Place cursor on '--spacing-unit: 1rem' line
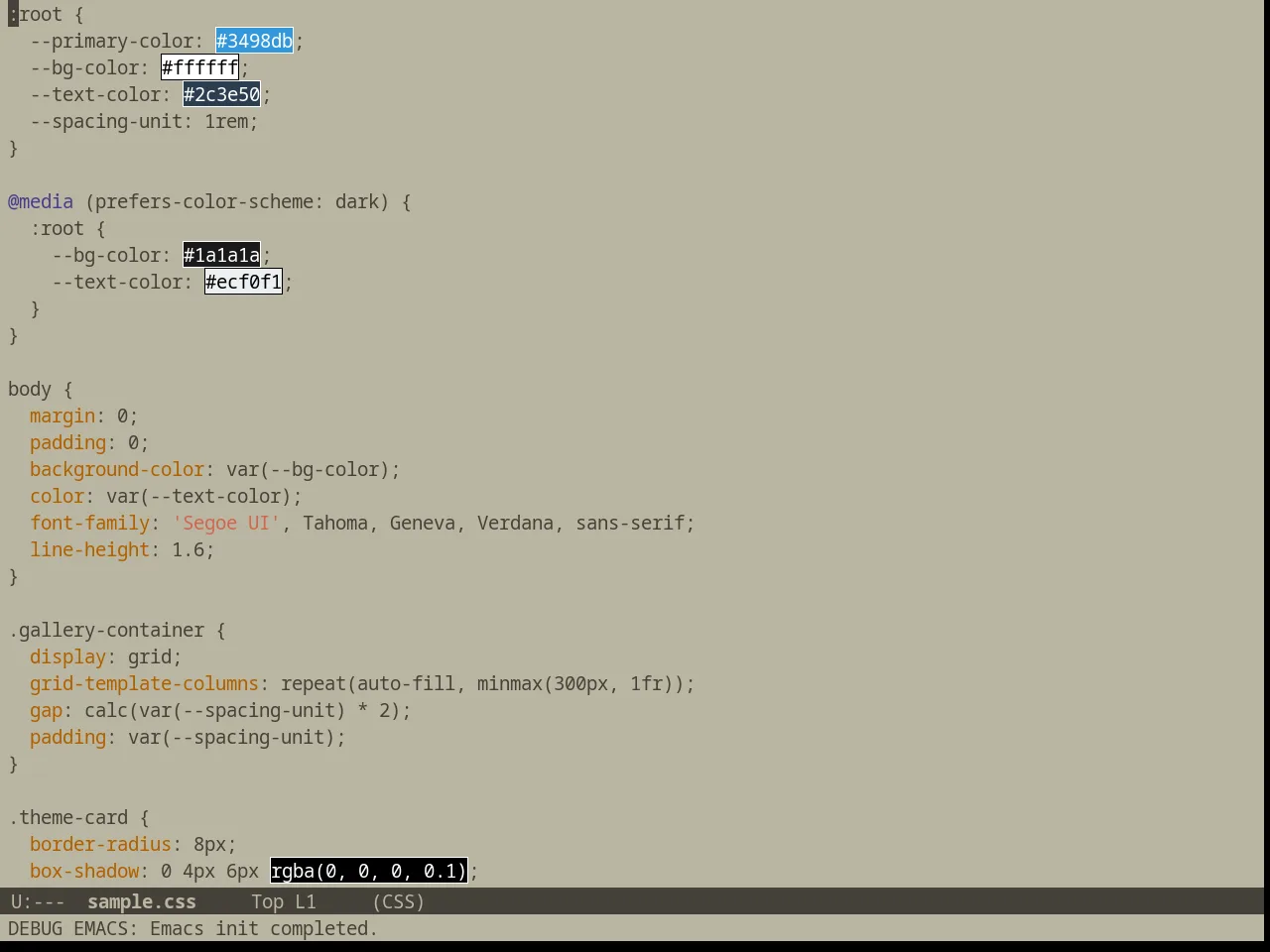This screenshot has width=1270, height=952. pos(144,121)
